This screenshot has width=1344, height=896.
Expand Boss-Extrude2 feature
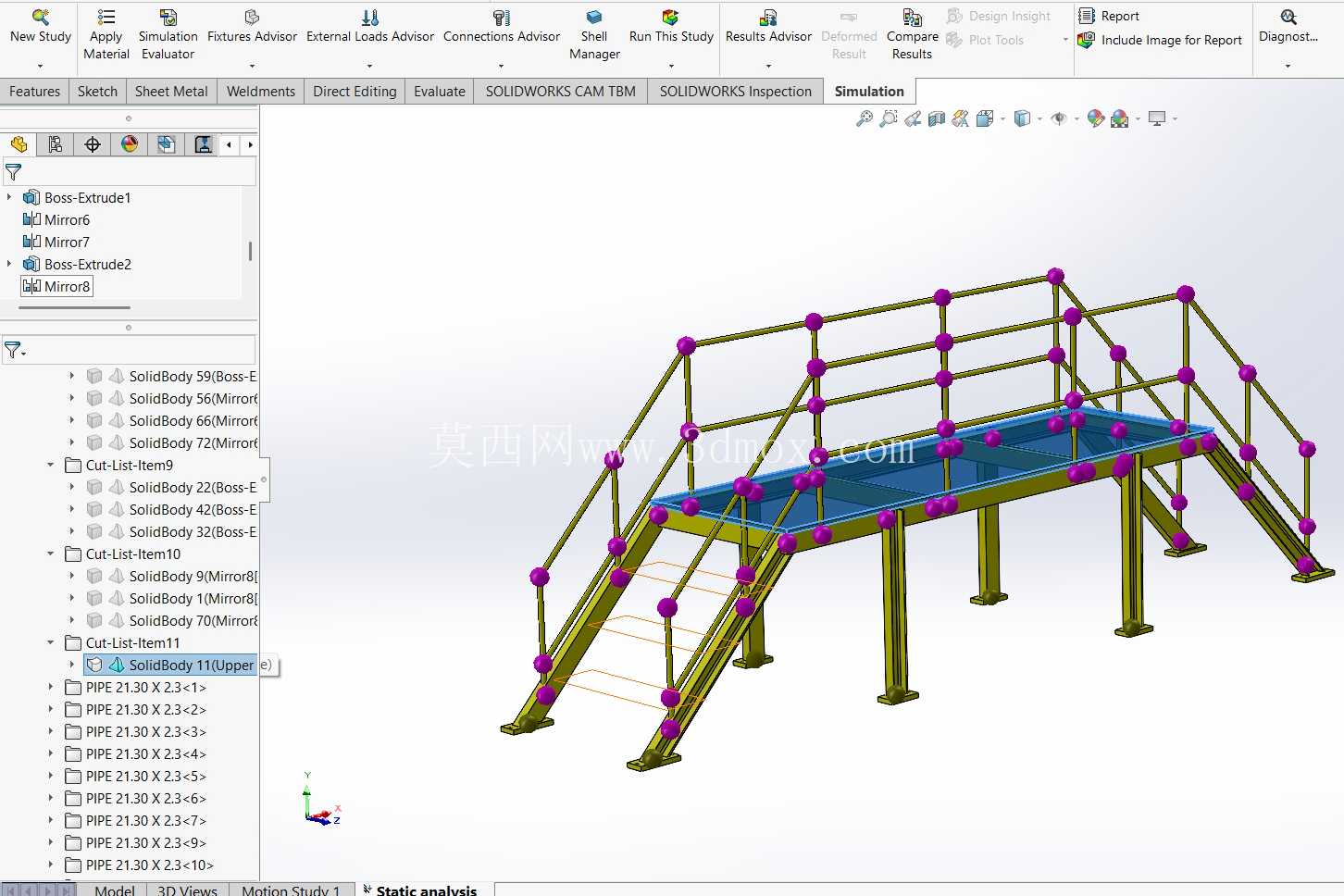click(9, 264)
